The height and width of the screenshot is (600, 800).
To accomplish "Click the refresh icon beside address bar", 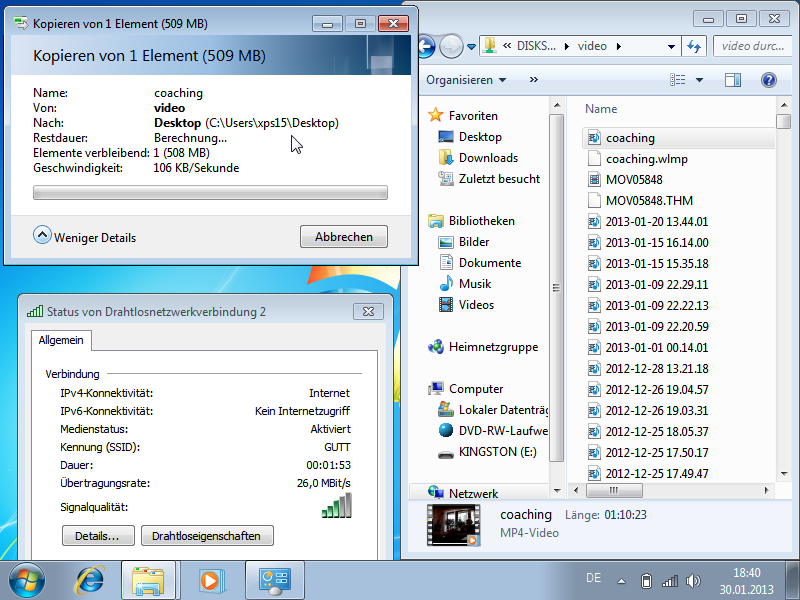I will click(695, 46).
